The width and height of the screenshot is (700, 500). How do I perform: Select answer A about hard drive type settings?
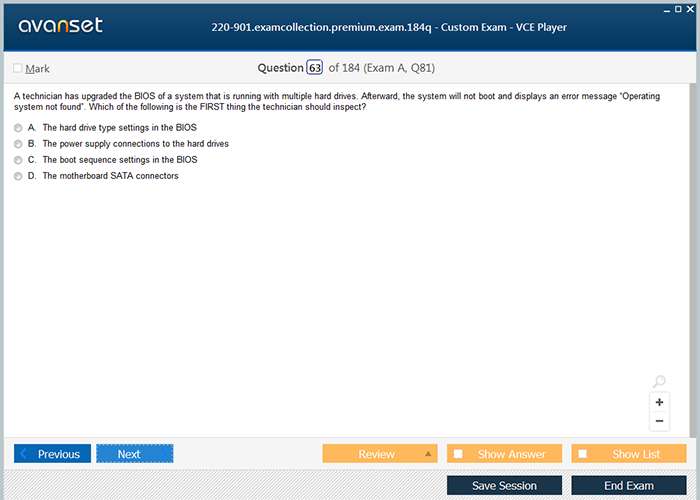pos(18,128)
